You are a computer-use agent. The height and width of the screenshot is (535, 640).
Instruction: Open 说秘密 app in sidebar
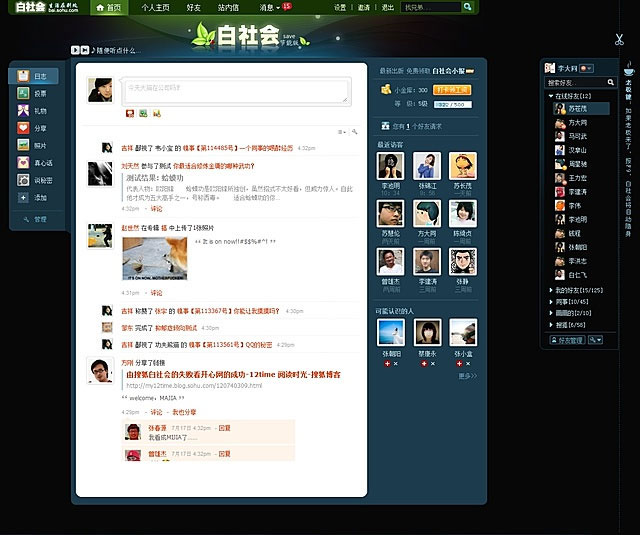(x=35, y=180)
